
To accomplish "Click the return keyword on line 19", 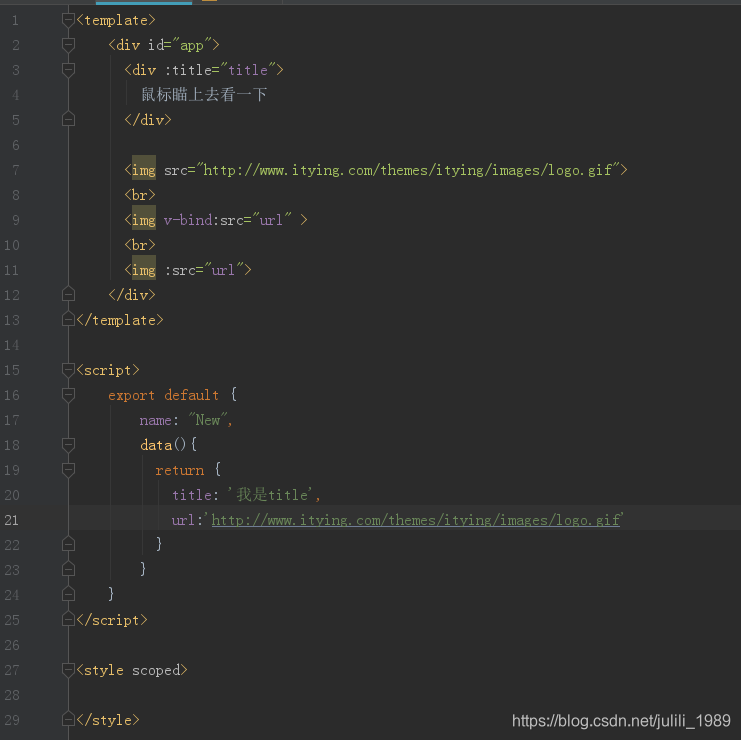I will 180,470.
